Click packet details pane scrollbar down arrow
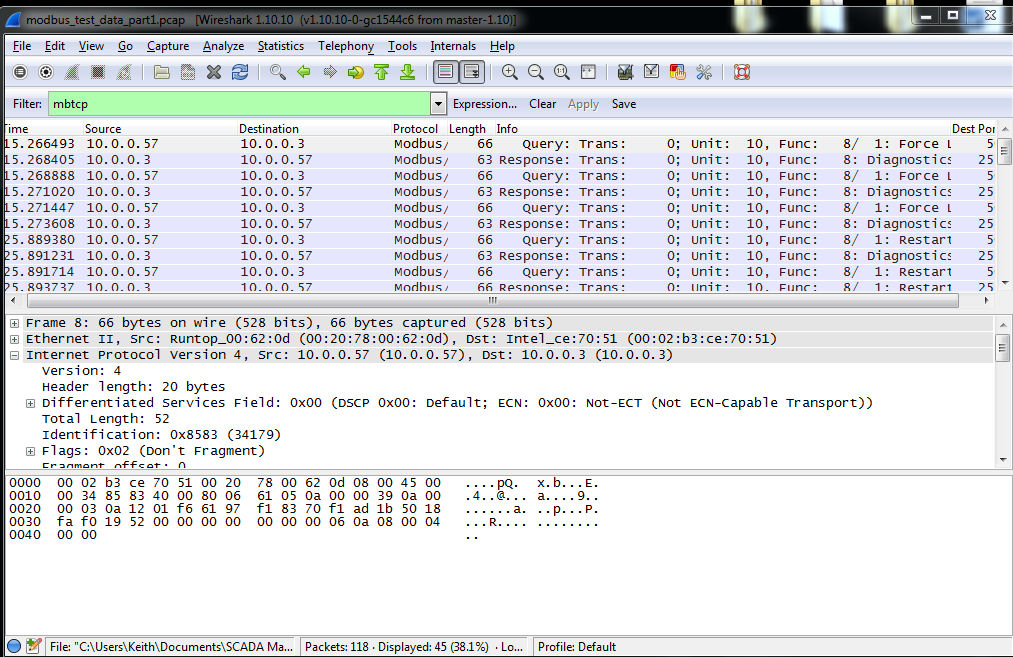Image resolution: width=1013 pixels, height=657 pixels. [x=1003, y=460]
